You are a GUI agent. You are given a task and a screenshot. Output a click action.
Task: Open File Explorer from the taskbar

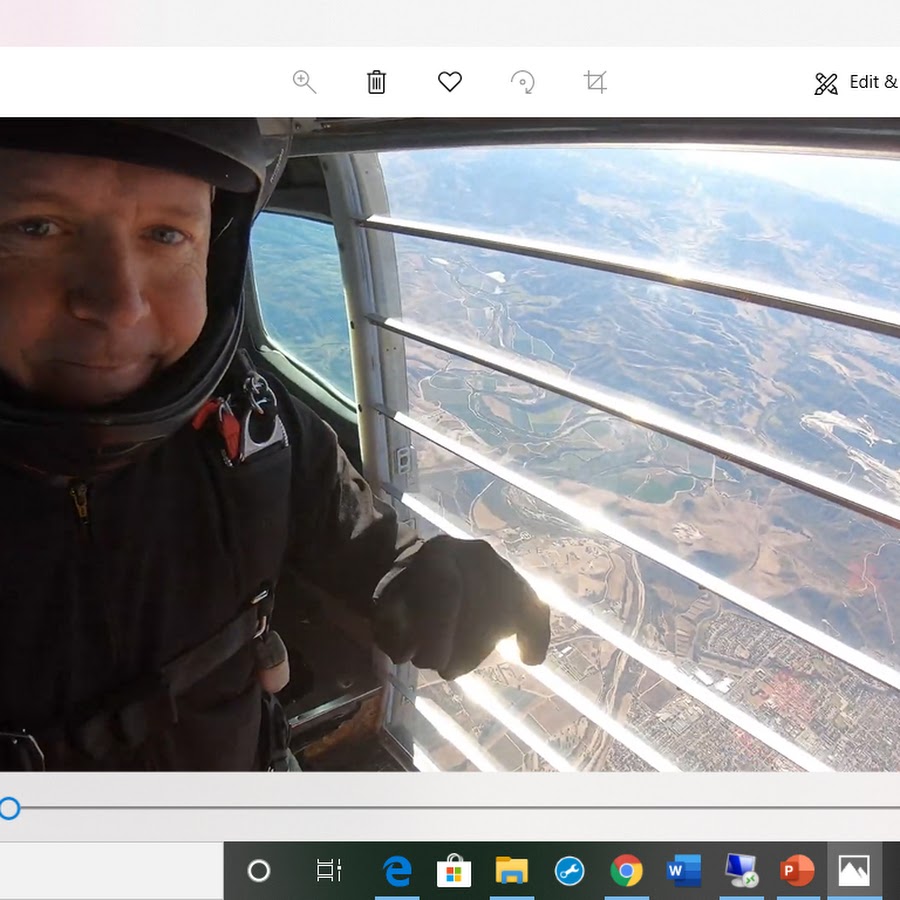[x=511, y=871]
